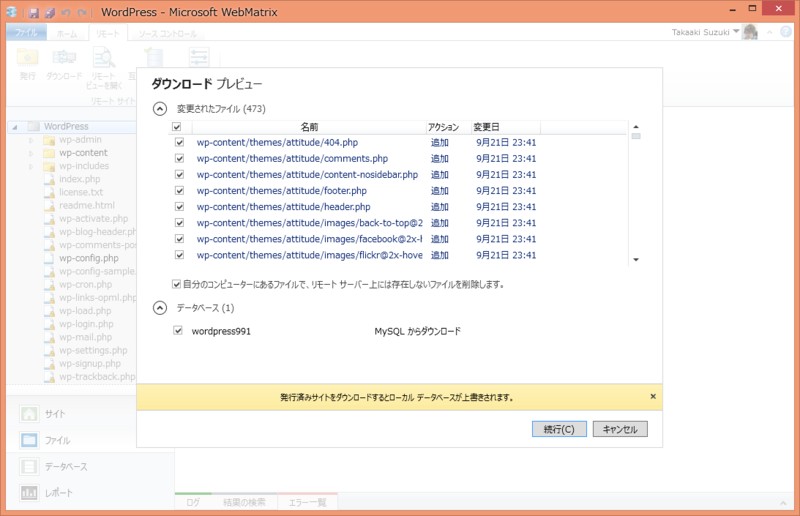Click the Publish (発行) ribbon icon
Viewport: 800px width, 516px height.
click(28, 58)
